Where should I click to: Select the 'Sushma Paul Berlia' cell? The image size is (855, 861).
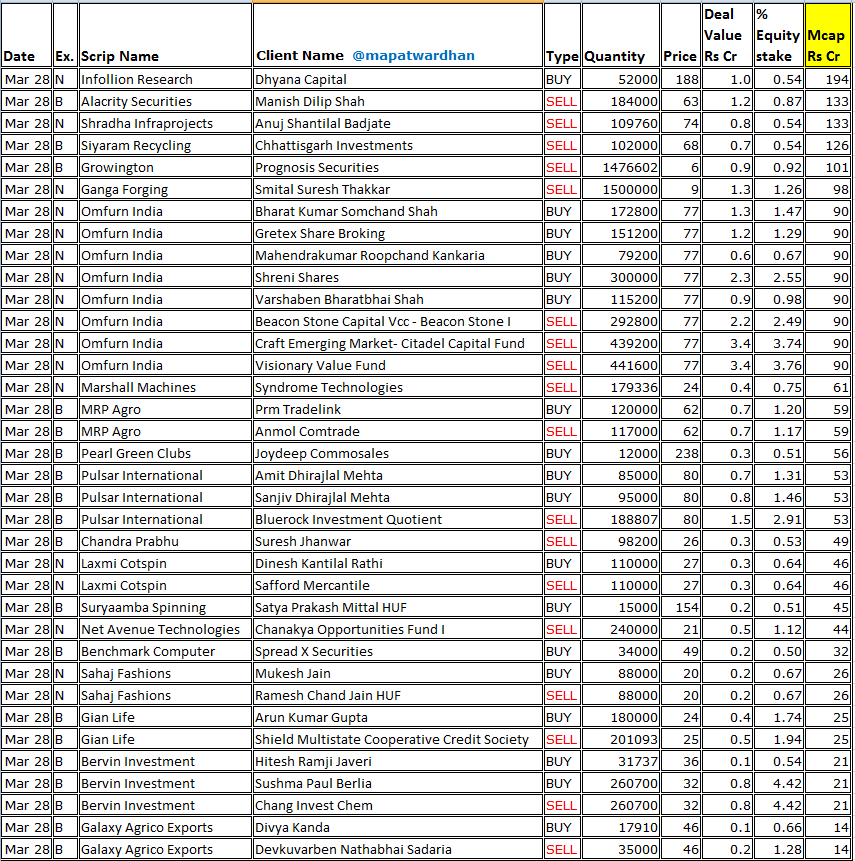398,783
